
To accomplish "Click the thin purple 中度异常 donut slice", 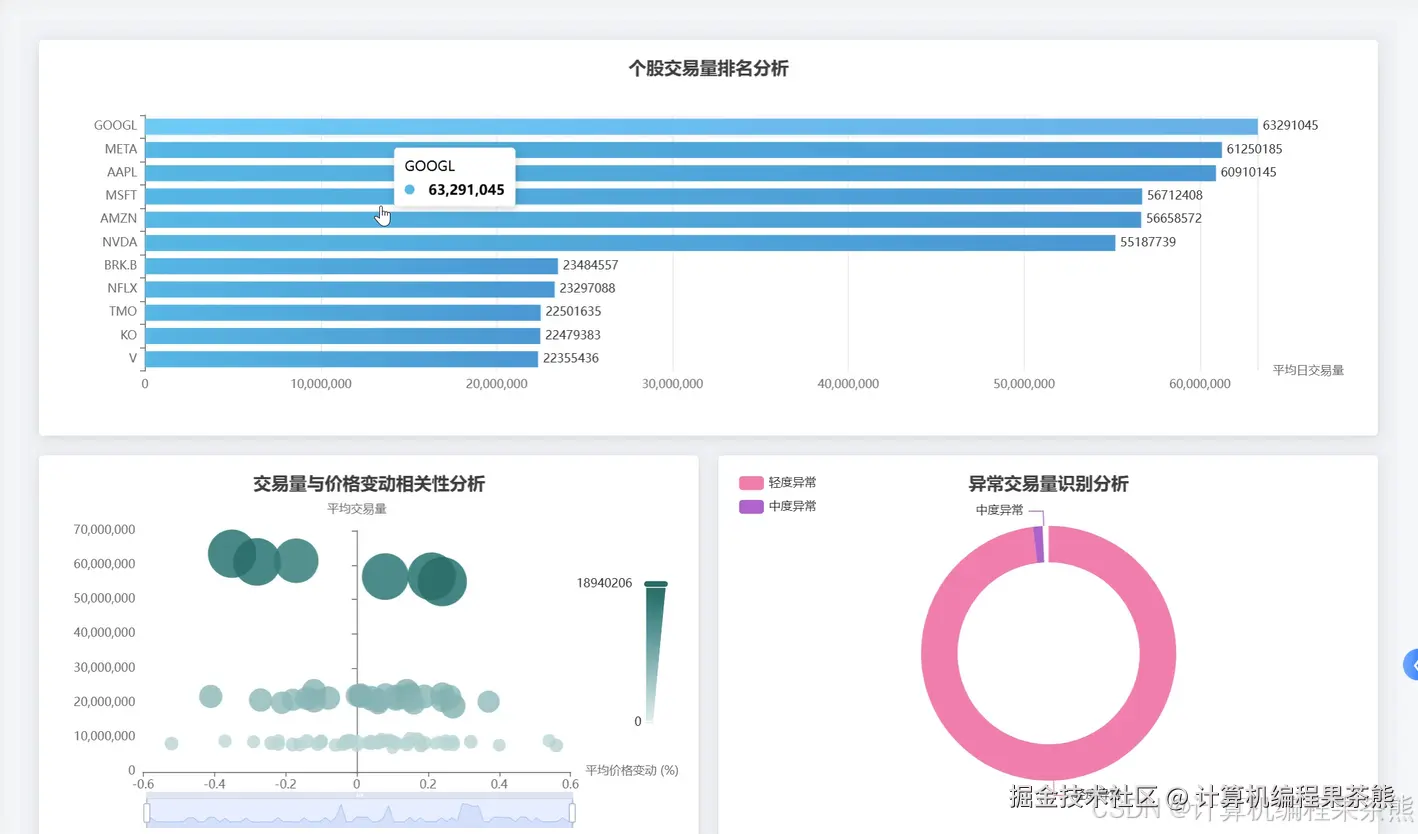I will pos(1039,545).
